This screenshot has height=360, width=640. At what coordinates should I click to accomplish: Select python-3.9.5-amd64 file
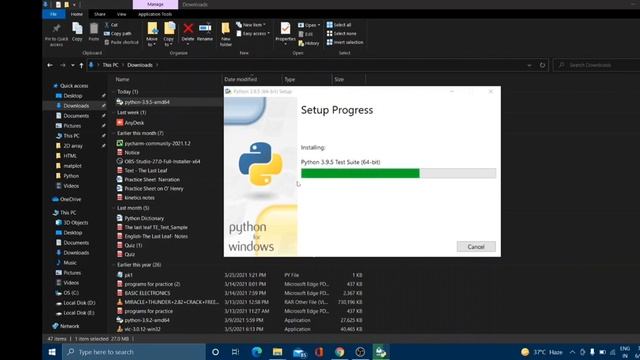[147, 102]
